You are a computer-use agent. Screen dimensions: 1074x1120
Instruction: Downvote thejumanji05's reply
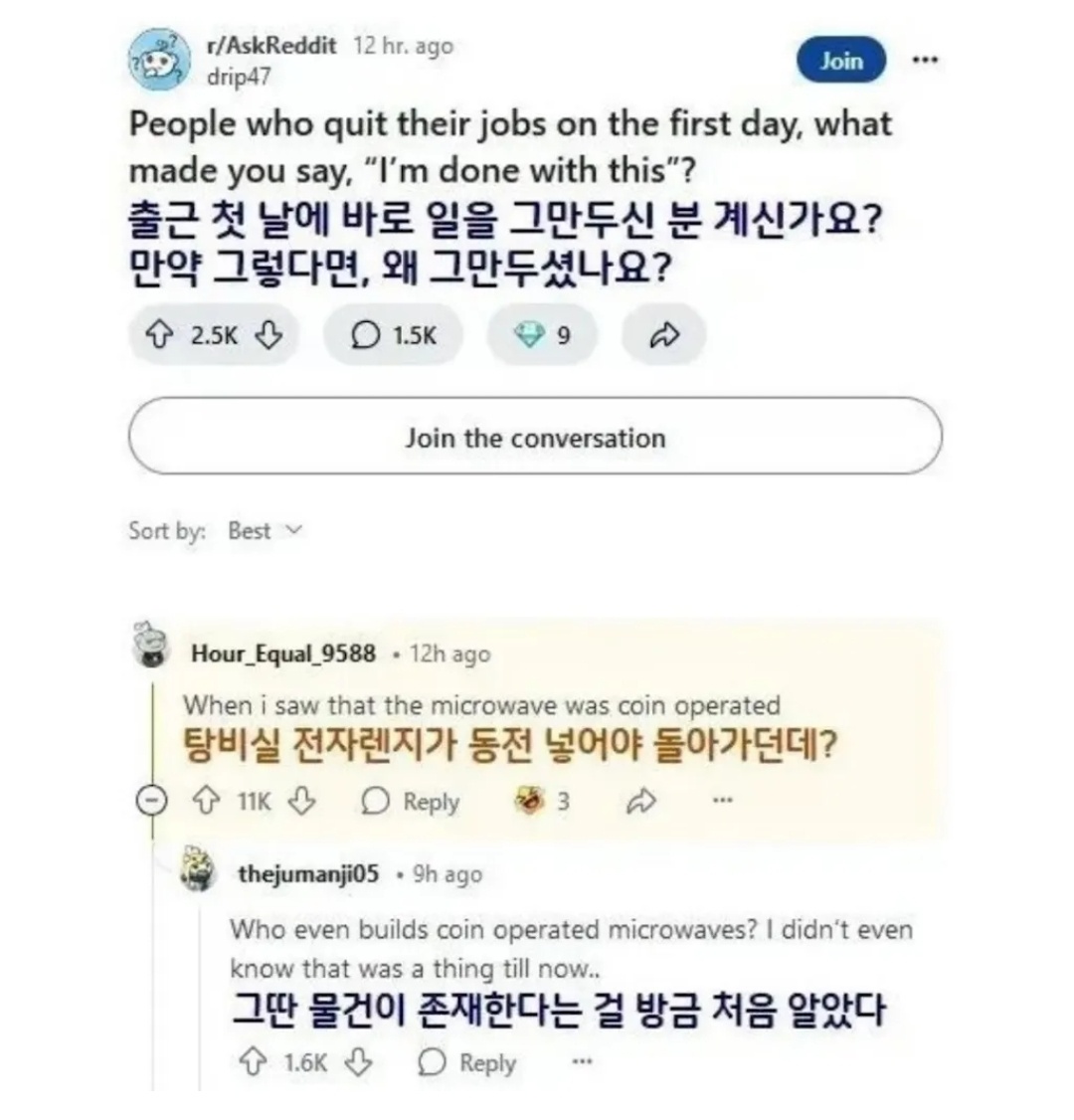[357, 1062]
